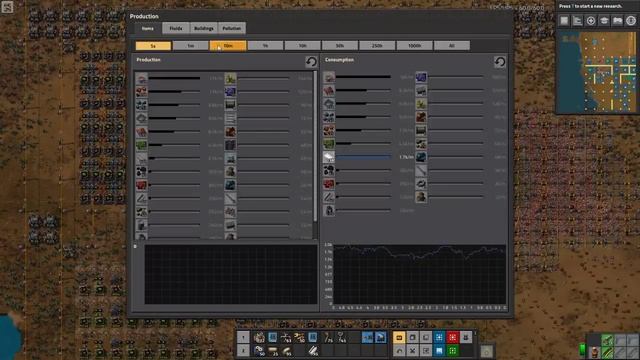Screen dimensions: 640x360
Task: Switch to the Fluids tab
Action: tap(176, 28)
